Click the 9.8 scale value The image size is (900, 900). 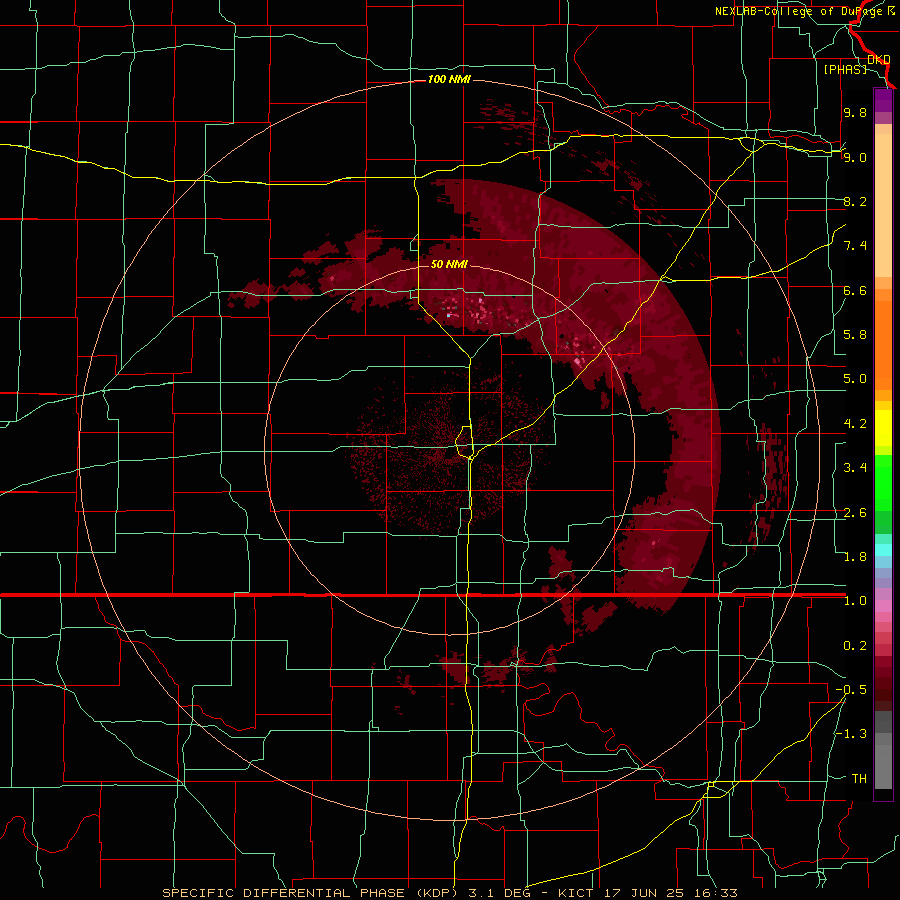pyautogui.click(x=855, y=112)
